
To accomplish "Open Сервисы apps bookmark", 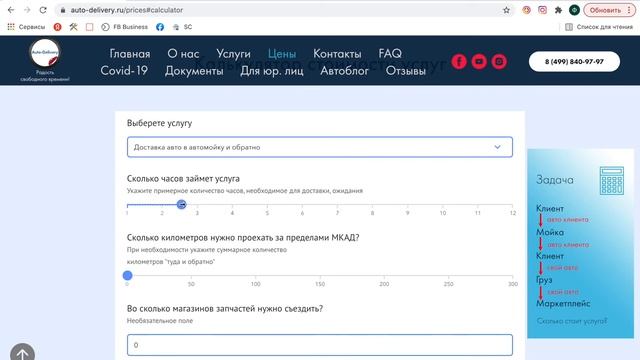I will pos(26,27).
